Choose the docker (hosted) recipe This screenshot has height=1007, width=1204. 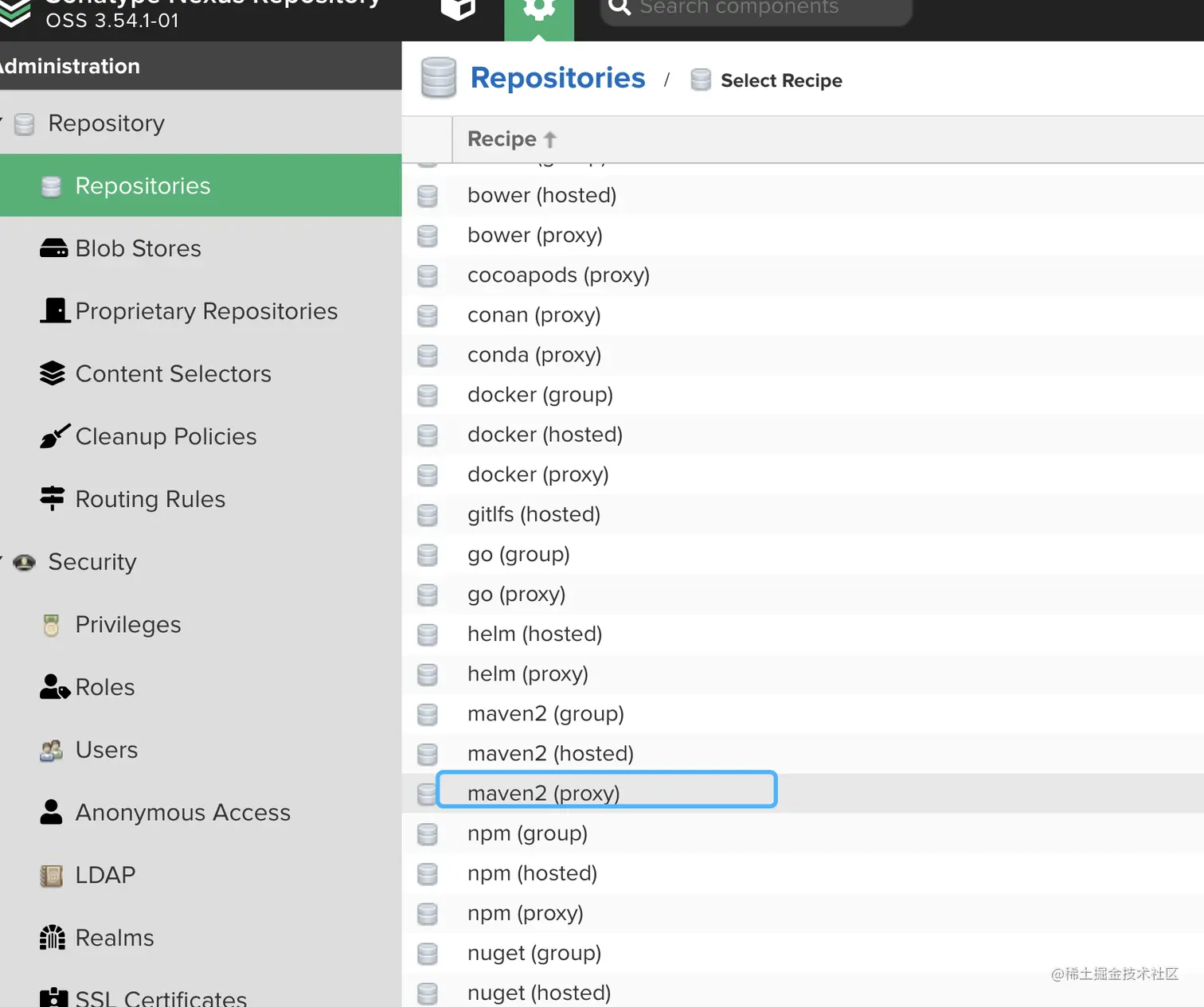(x=545, y=435)
